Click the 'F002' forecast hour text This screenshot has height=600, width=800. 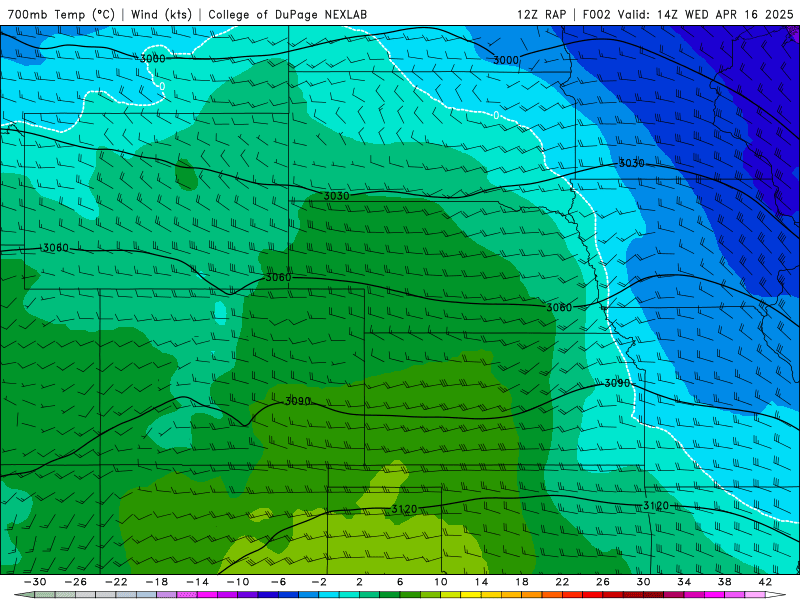click(x=596, y=14)
